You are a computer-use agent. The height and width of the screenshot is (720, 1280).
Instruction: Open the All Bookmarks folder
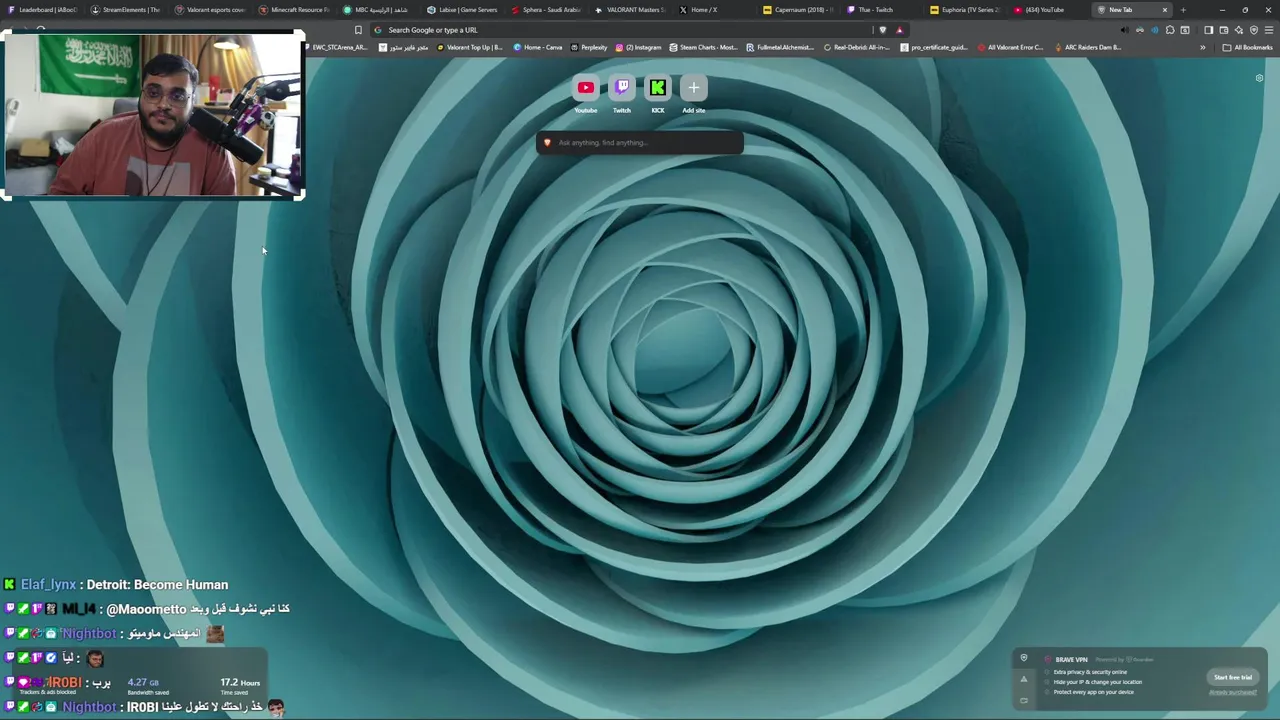1248,47
